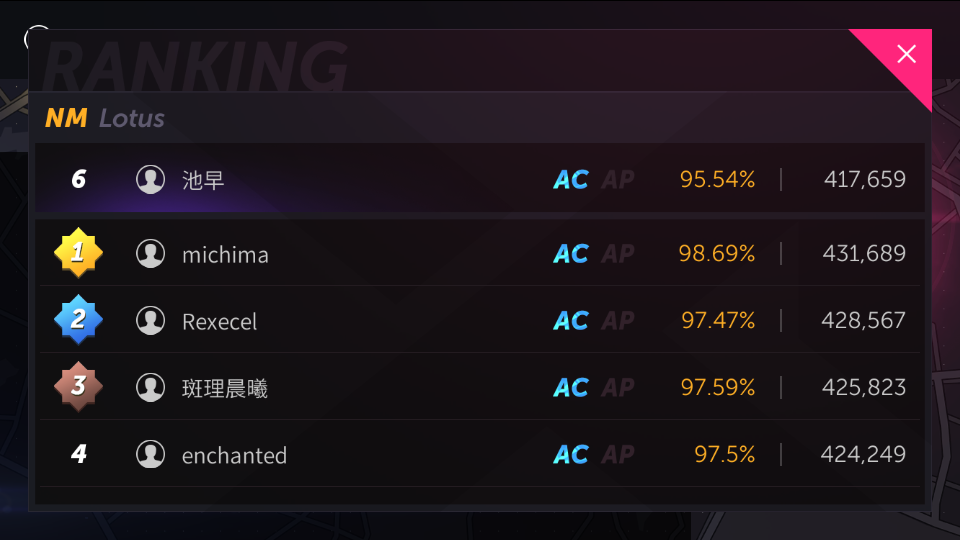Click the gold rank 1 badge
This screenshot has width=960, height=540.
pos(78,253)
